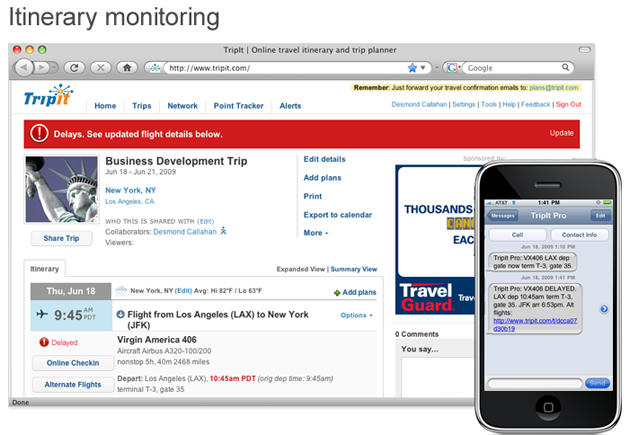The image size is (630, 435).
Task: Click the Travel Guard advertisement
Action: [x=435, y=239]
